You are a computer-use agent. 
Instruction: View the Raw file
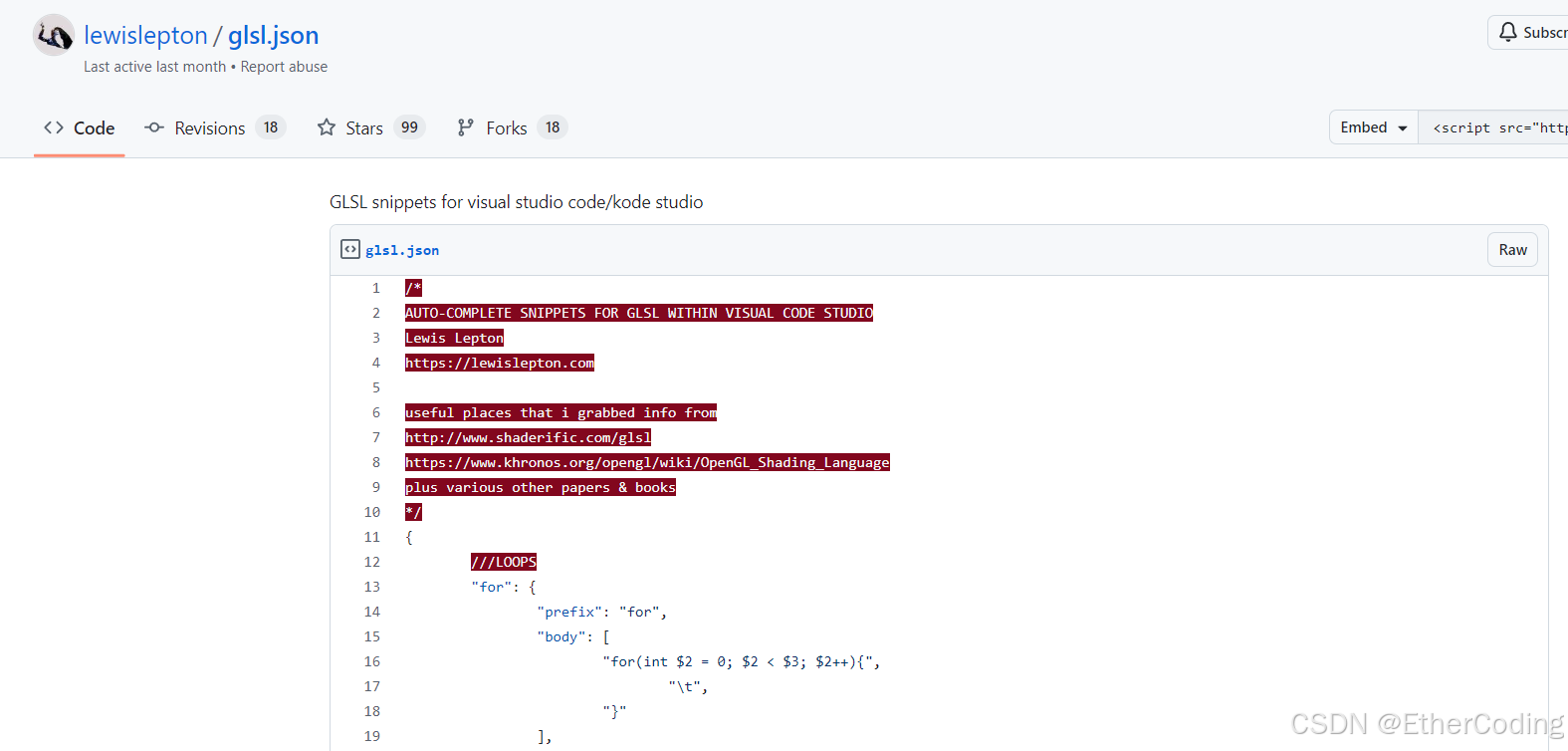(1512, 250)
